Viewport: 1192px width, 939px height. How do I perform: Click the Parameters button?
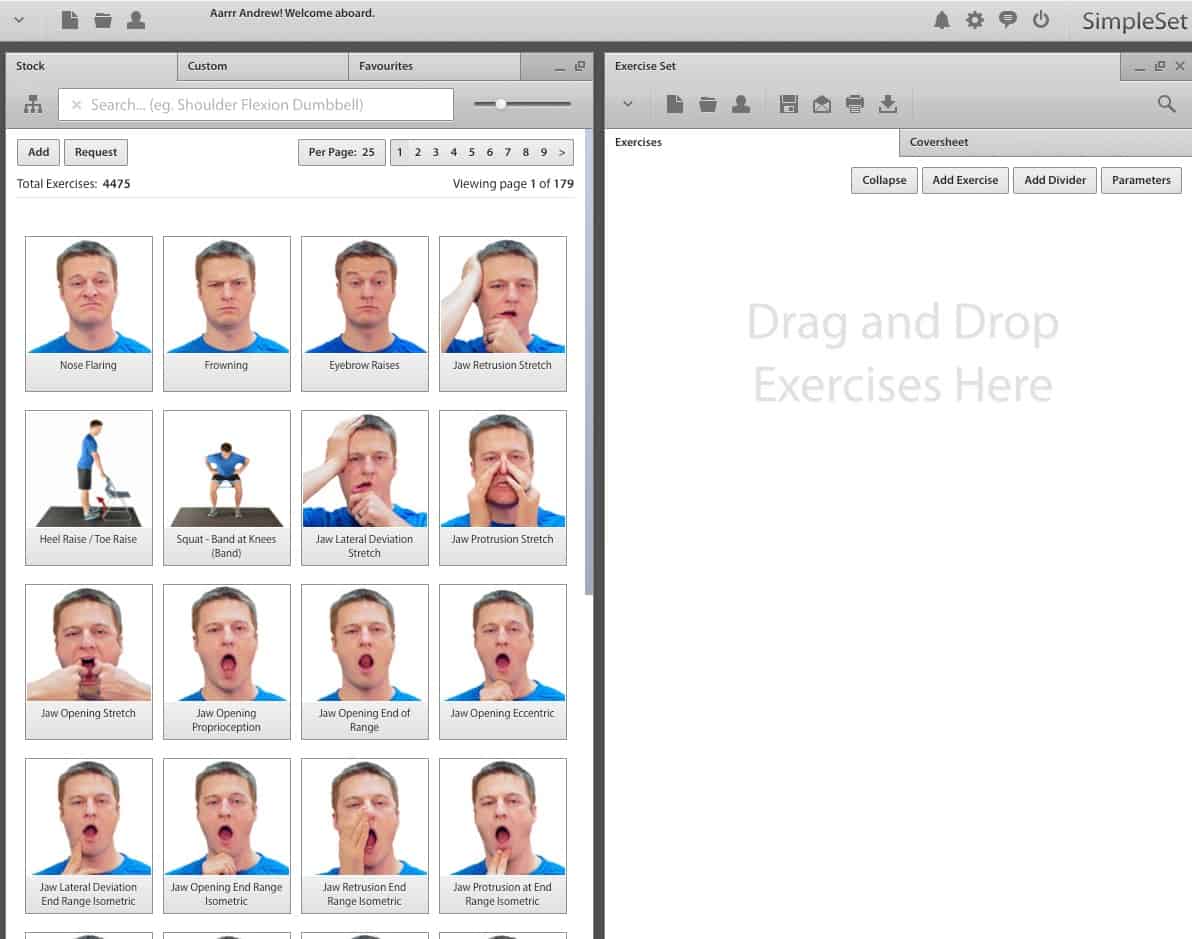[x=1141, y=180]
